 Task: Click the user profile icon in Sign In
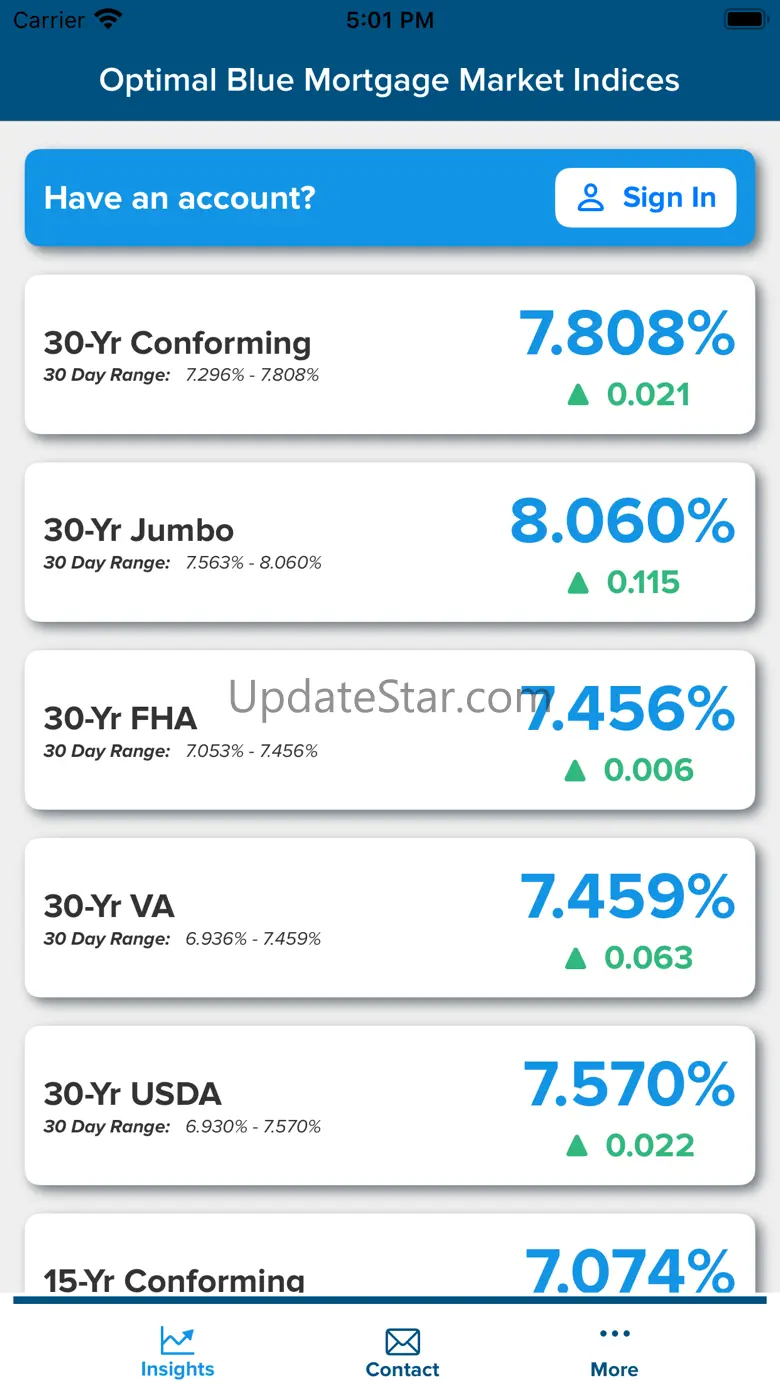(591, 198)
